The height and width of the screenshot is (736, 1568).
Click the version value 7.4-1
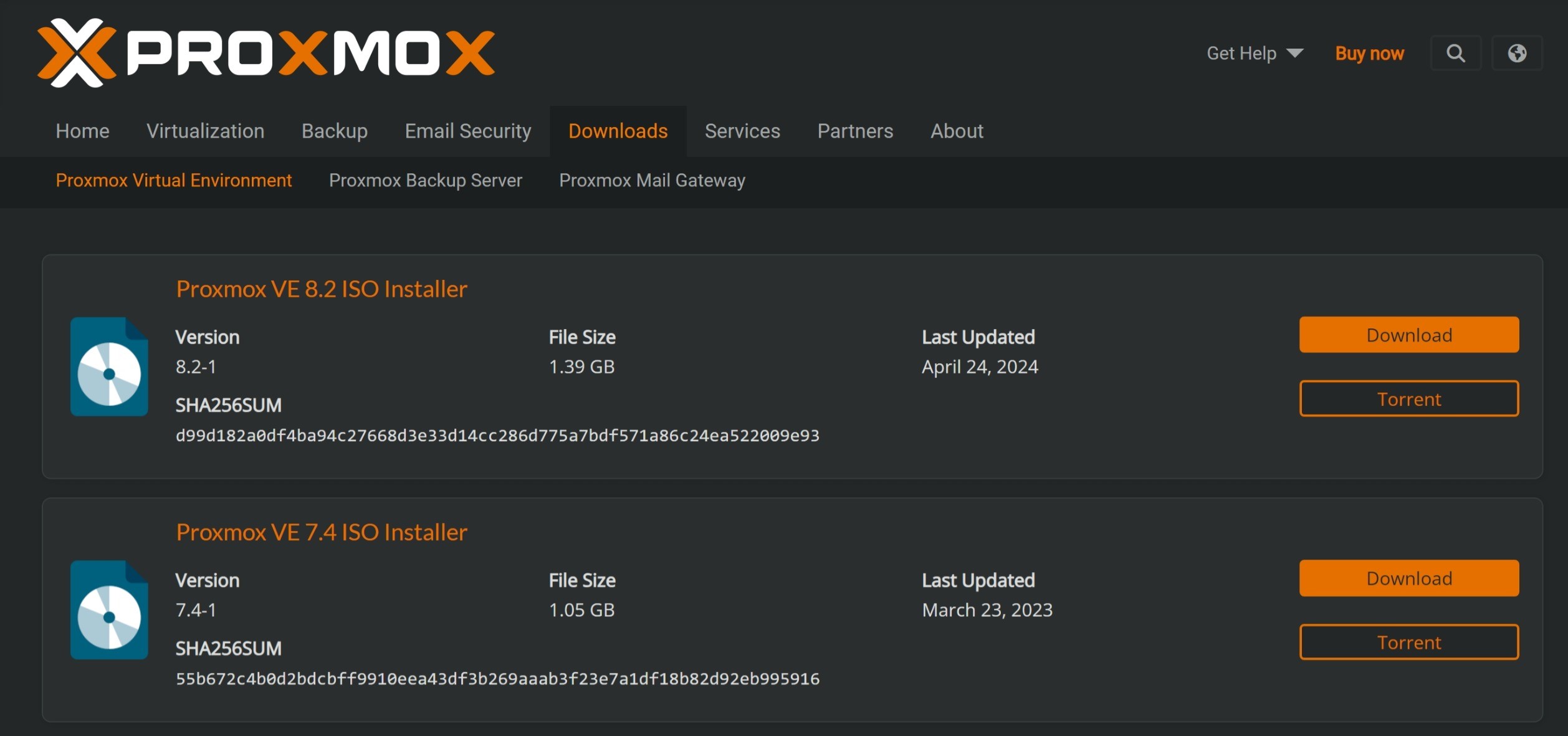point(196,609)
